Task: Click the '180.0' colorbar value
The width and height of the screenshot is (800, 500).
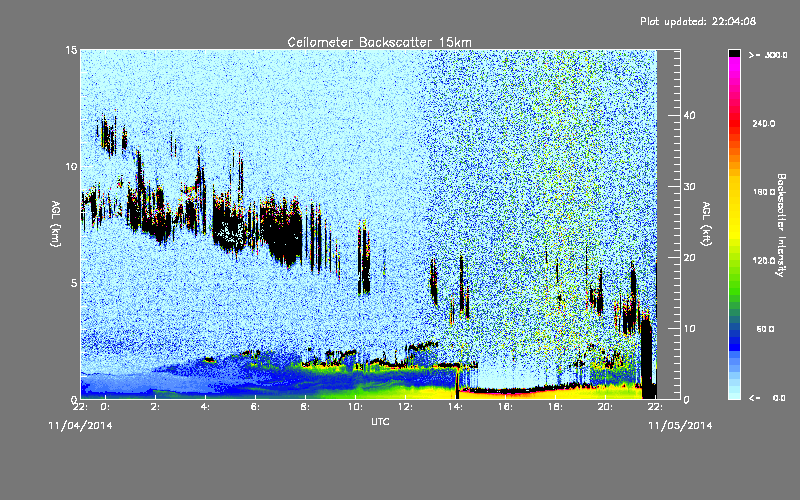Action: (x=764, y=192)
